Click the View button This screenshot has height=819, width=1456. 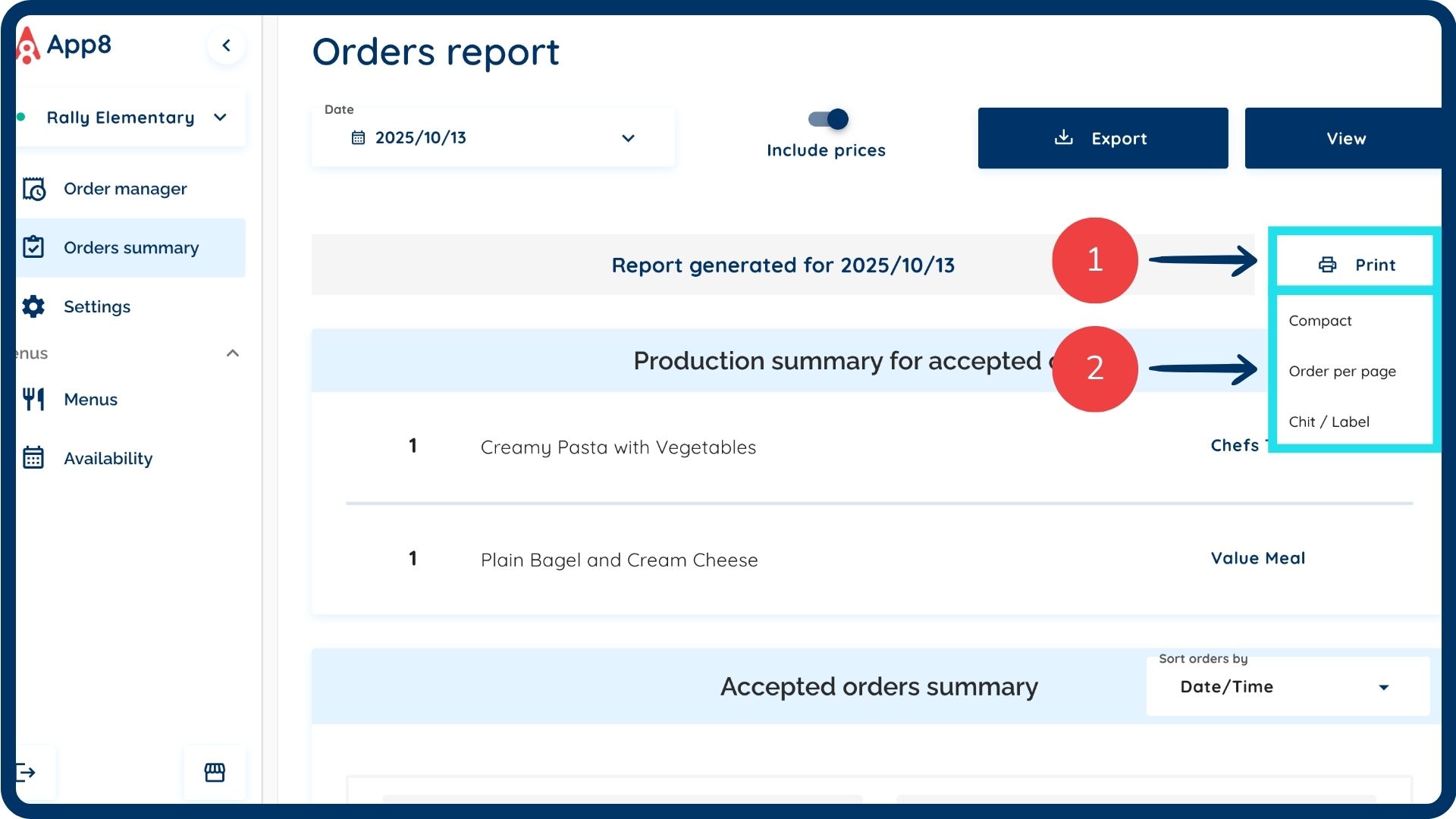(1345, 138)
